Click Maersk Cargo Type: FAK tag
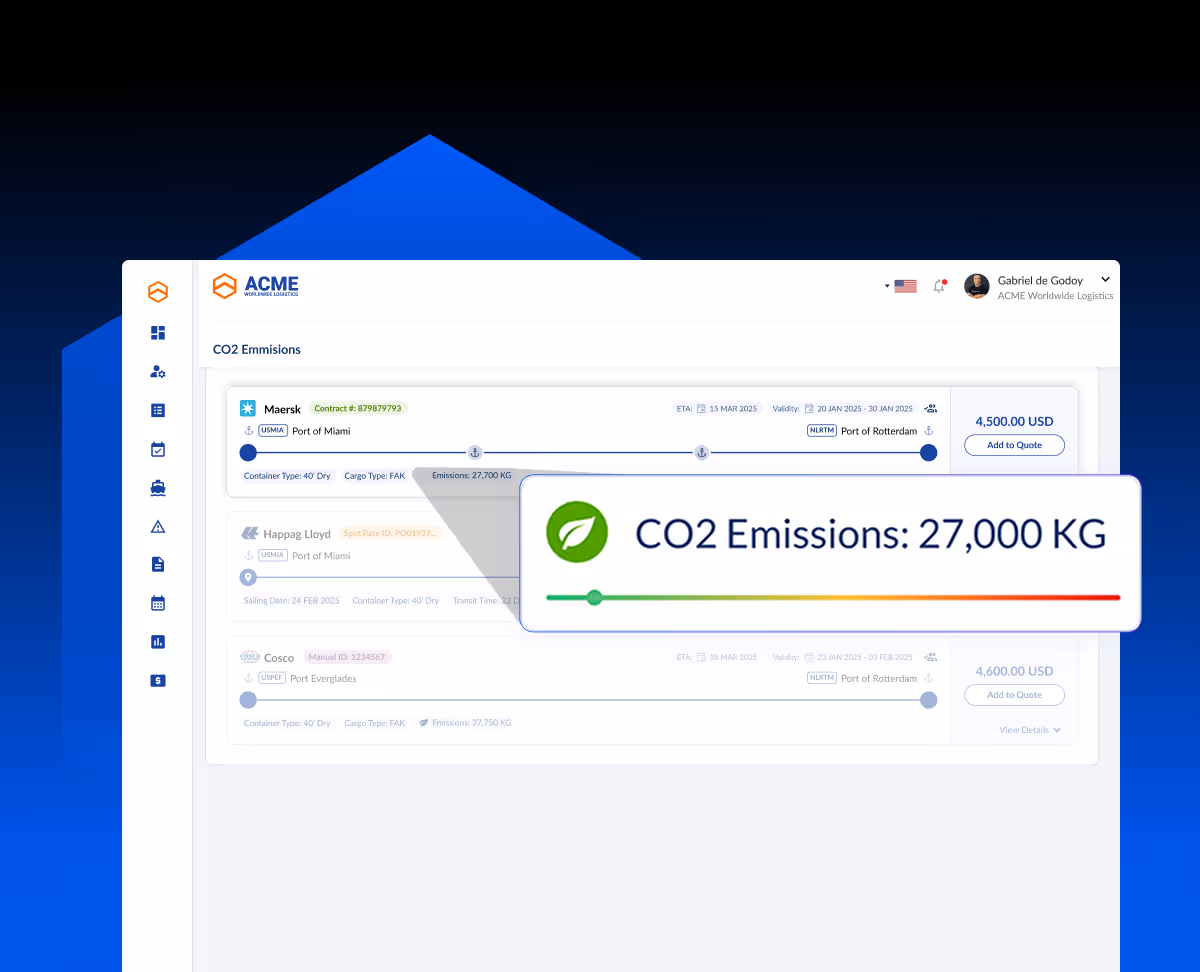 click(x=374, y=476)
